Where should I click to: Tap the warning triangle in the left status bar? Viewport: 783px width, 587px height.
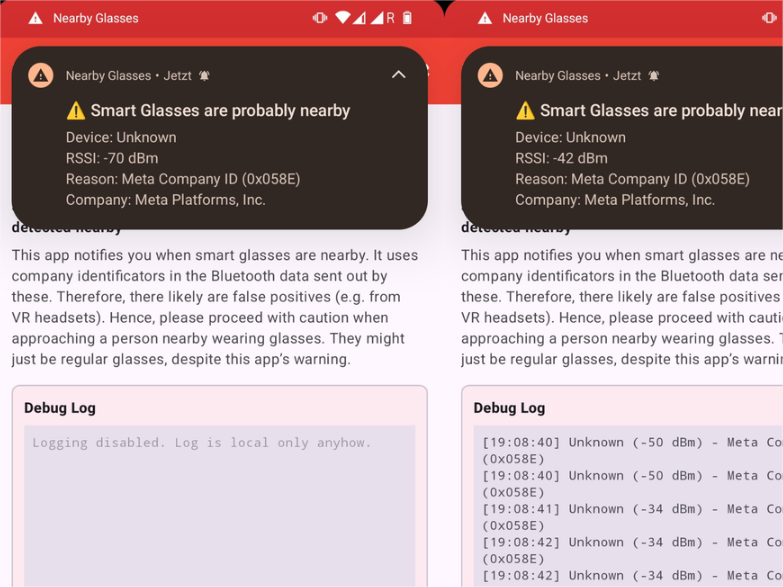pyautogui.click(x=36, y=18)
